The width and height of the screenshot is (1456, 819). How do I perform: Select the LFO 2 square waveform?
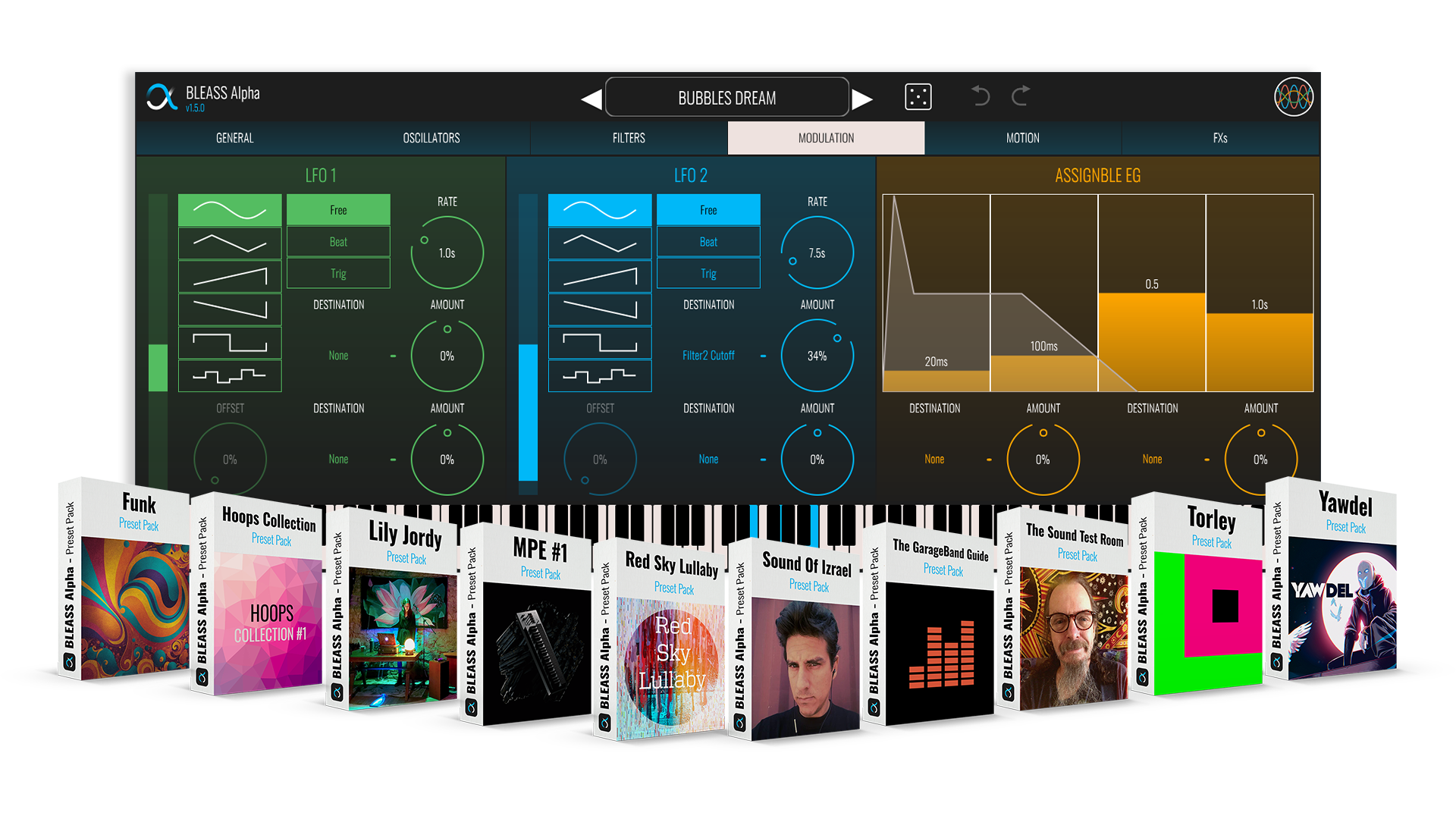pos(599,343)
